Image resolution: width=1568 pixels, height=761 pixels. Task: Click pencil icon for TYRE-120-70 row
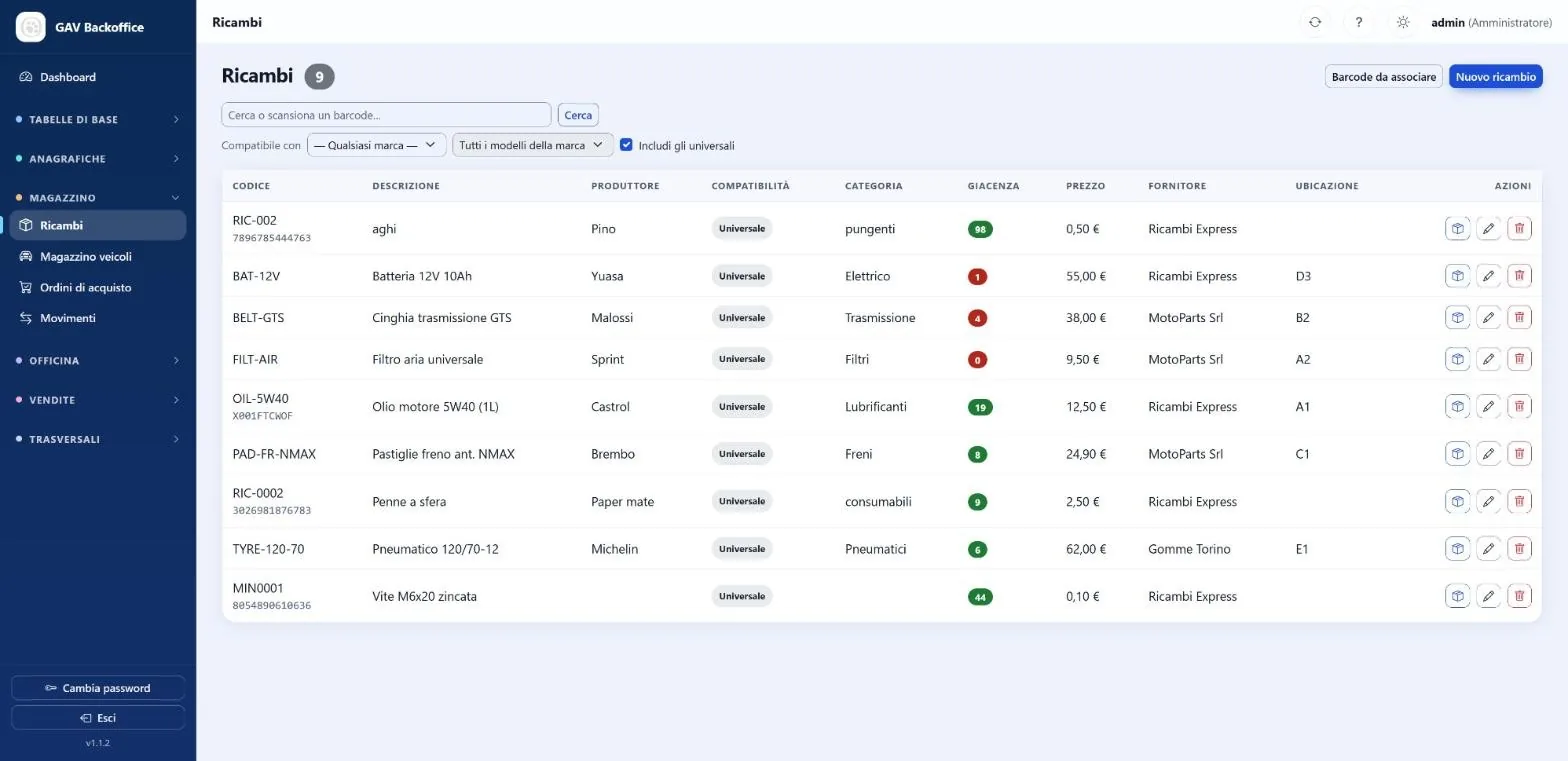1489,549
